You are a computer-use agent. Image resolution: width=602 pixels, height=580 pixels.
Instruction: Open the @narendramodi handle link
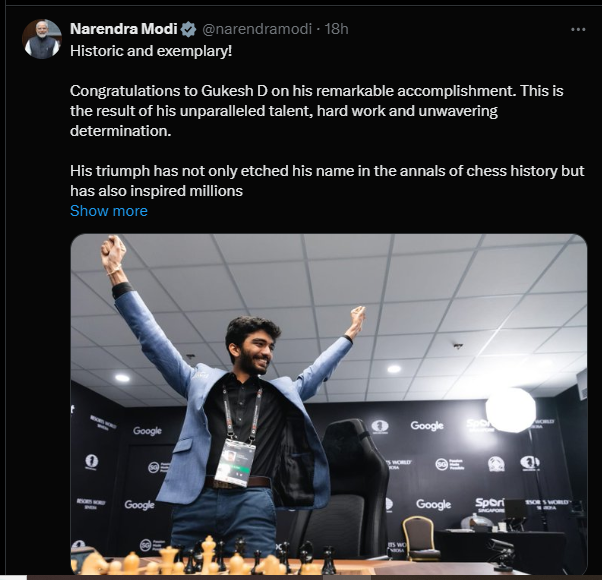(255, 29)
